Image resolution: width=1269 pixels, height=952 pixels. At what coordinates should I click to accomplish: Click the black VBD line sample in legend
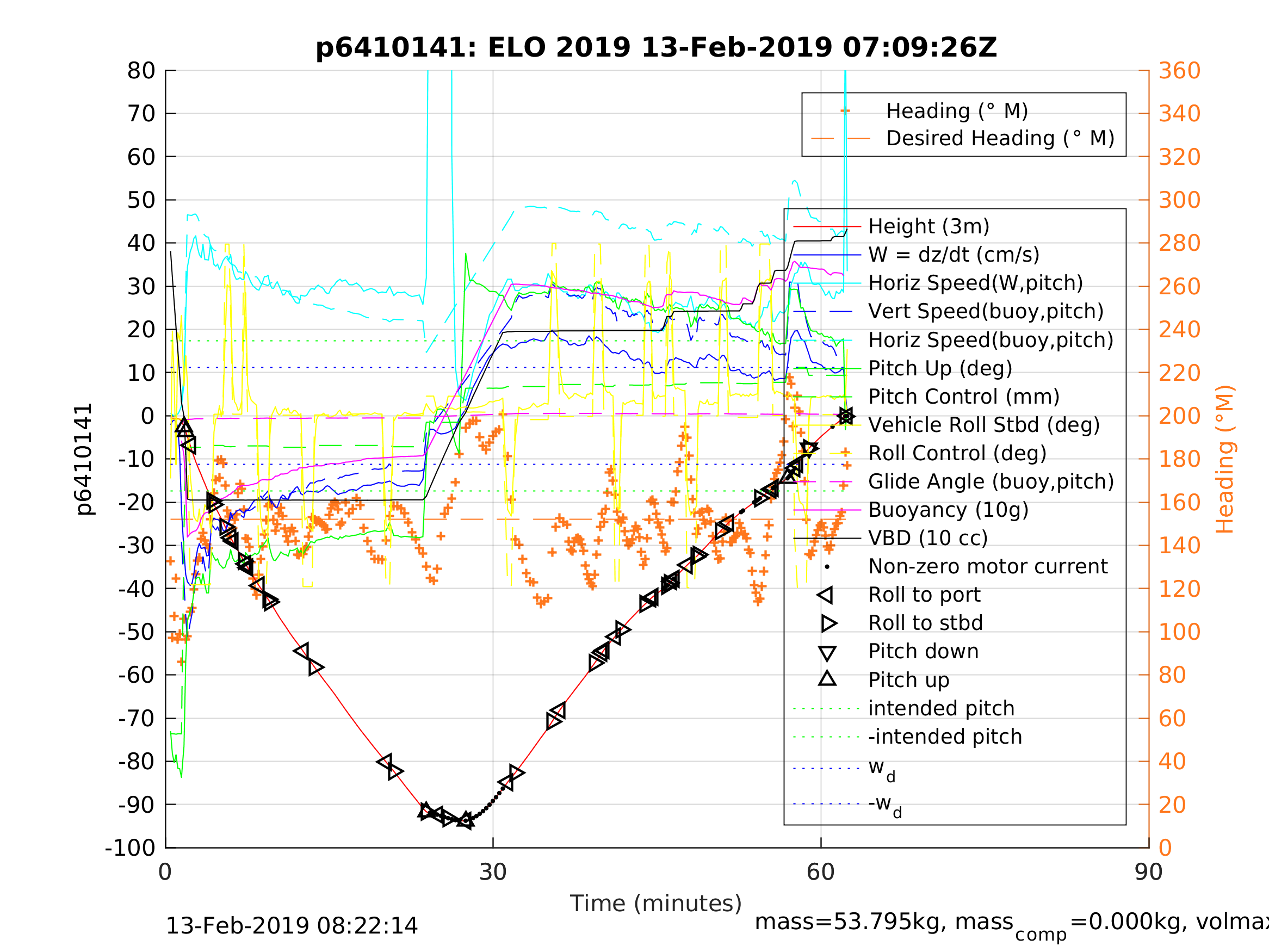(827, 538)
